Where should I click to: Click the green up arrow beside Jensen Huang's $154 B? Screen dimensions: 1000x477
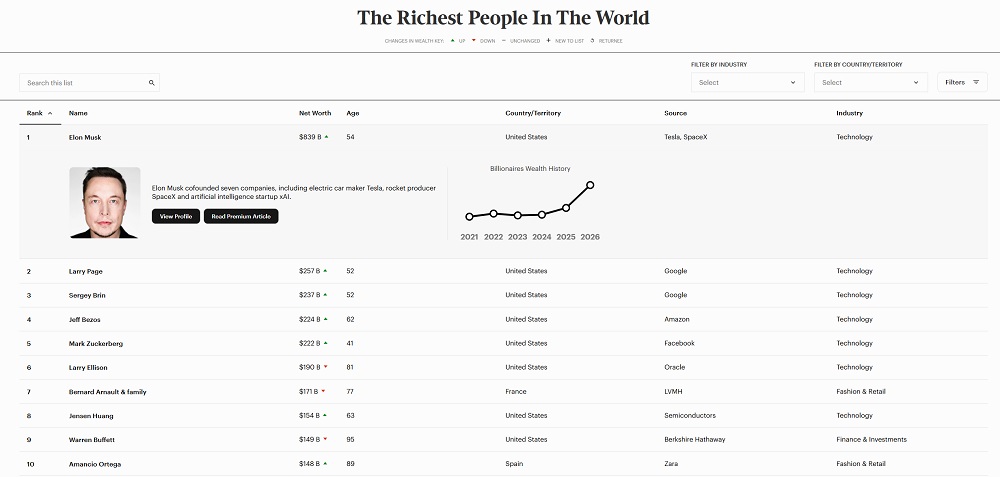[x=326, y=415]
